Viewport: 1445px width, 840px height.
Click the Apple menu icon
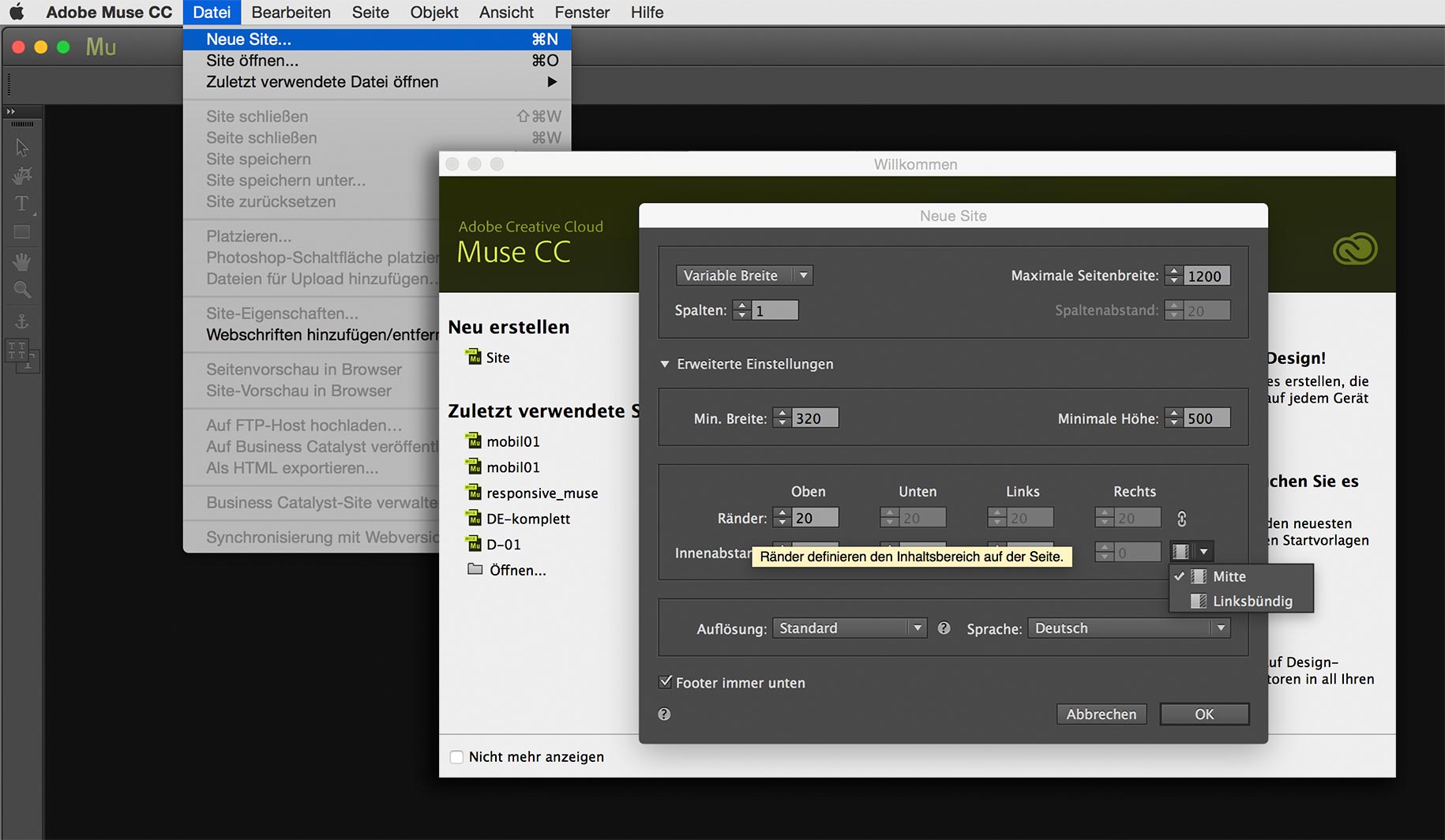[x=17, y=12]
